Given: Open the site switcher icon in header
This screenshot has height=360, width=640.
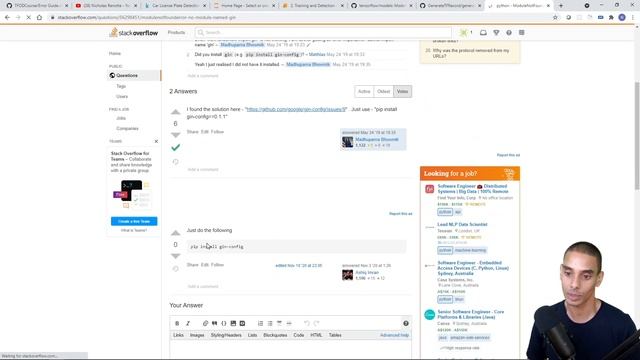Looking at the screenshot, I should pyautogui.click(x=521, y=33).
